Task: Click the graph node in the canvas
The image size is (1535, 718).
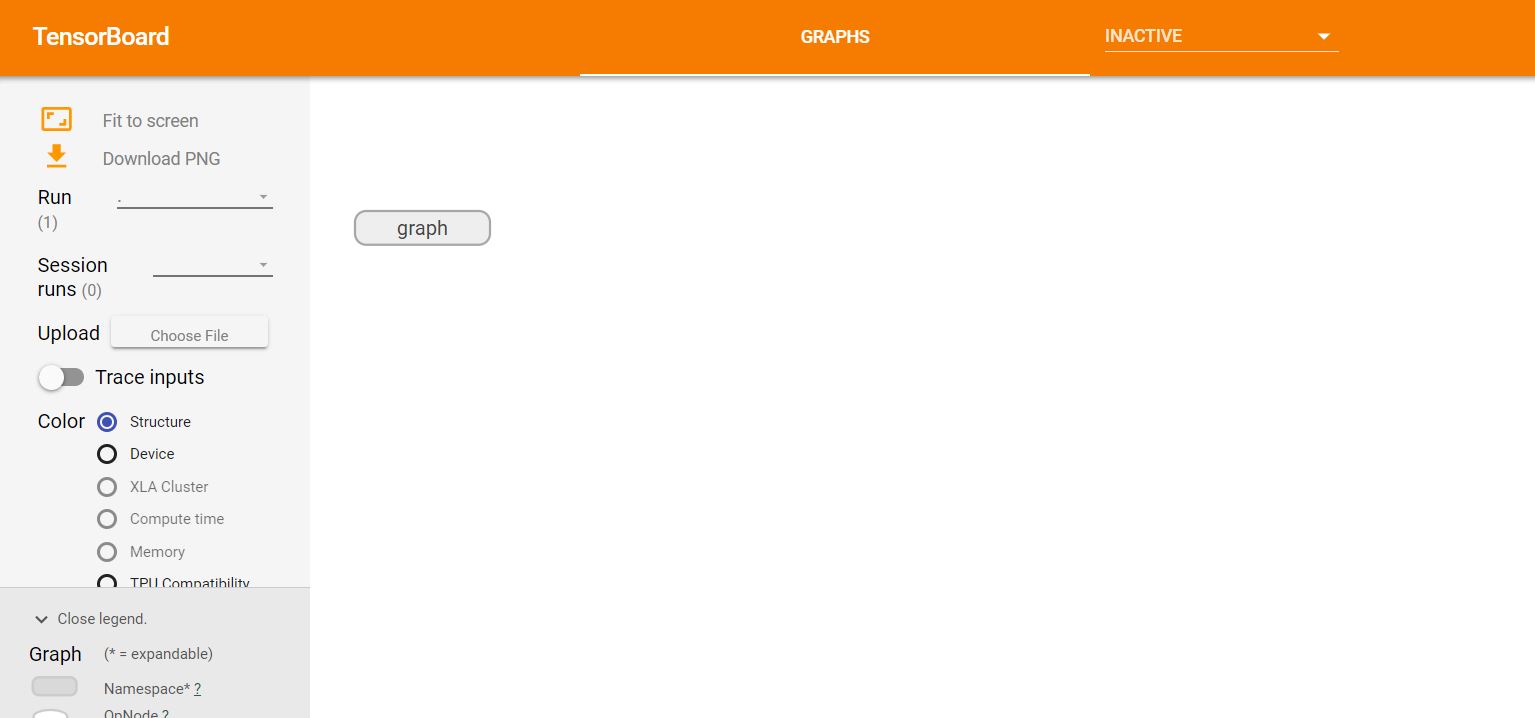Action: (x=422, y=228)
